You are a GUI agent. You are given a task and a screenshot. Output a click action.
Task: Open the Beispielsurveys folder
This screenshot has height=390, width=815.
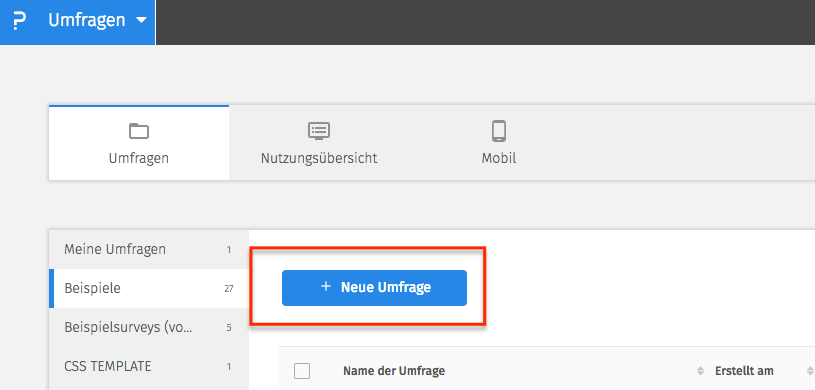pos(149,328)
